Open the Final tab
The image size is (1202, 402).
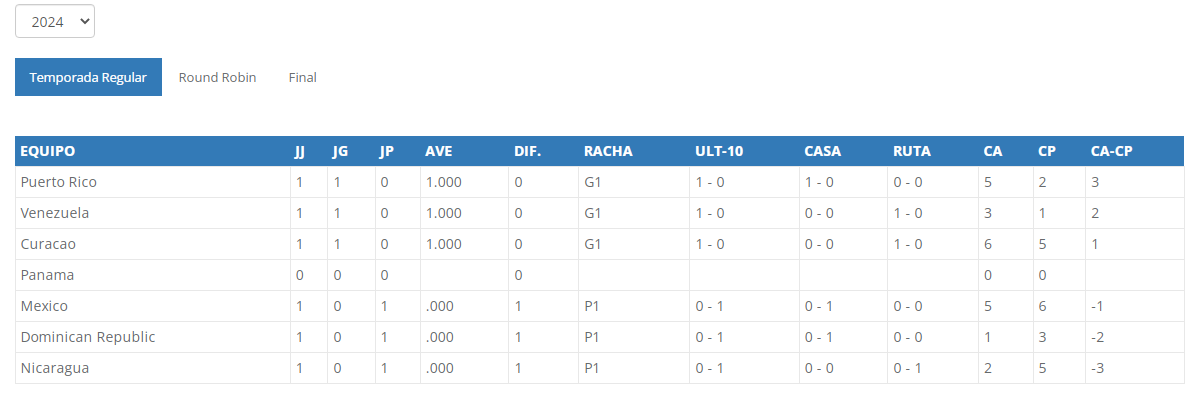[x=302, y=77]
